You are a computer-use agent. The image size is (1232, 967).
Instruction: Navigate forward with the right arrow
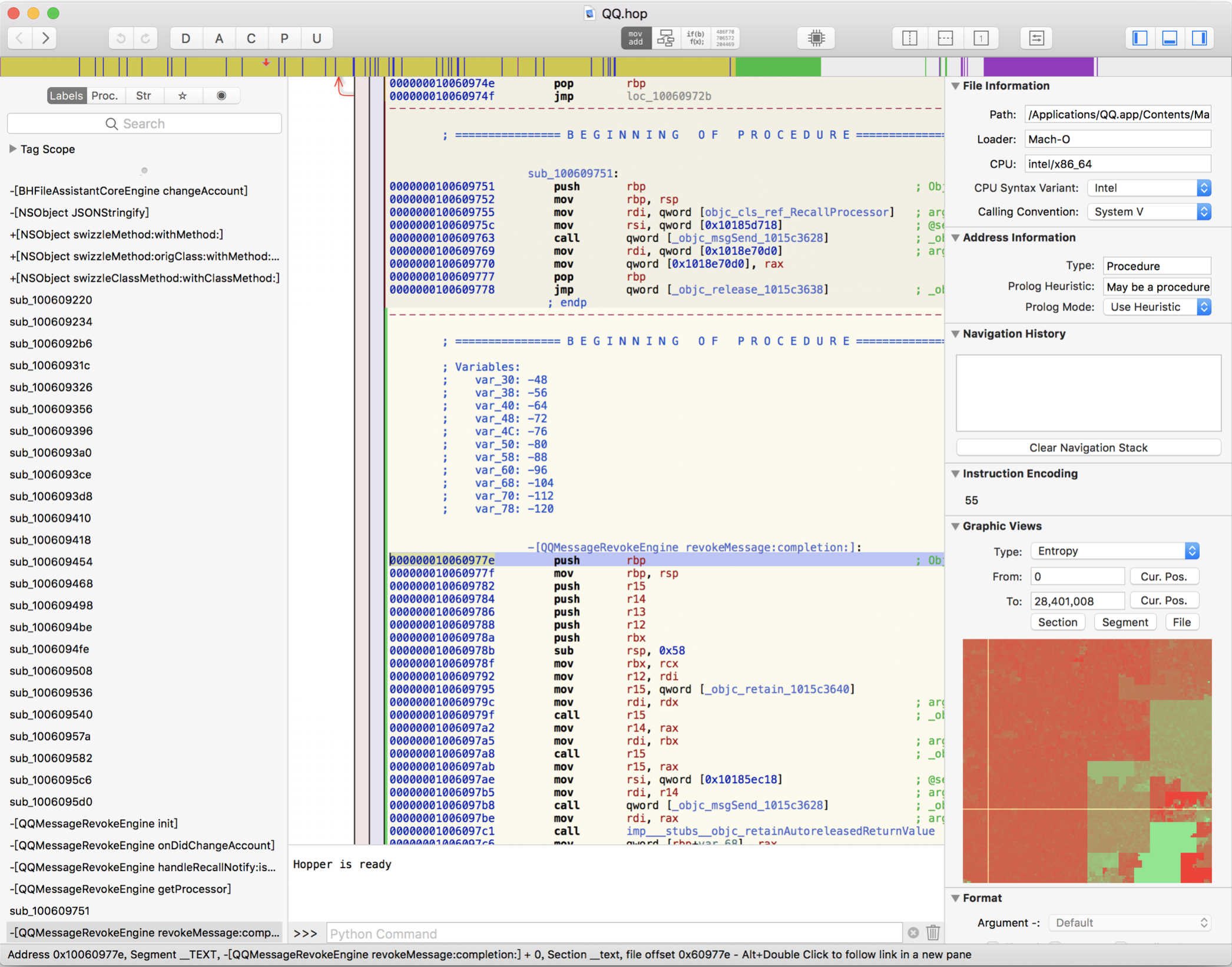(45, 38)
